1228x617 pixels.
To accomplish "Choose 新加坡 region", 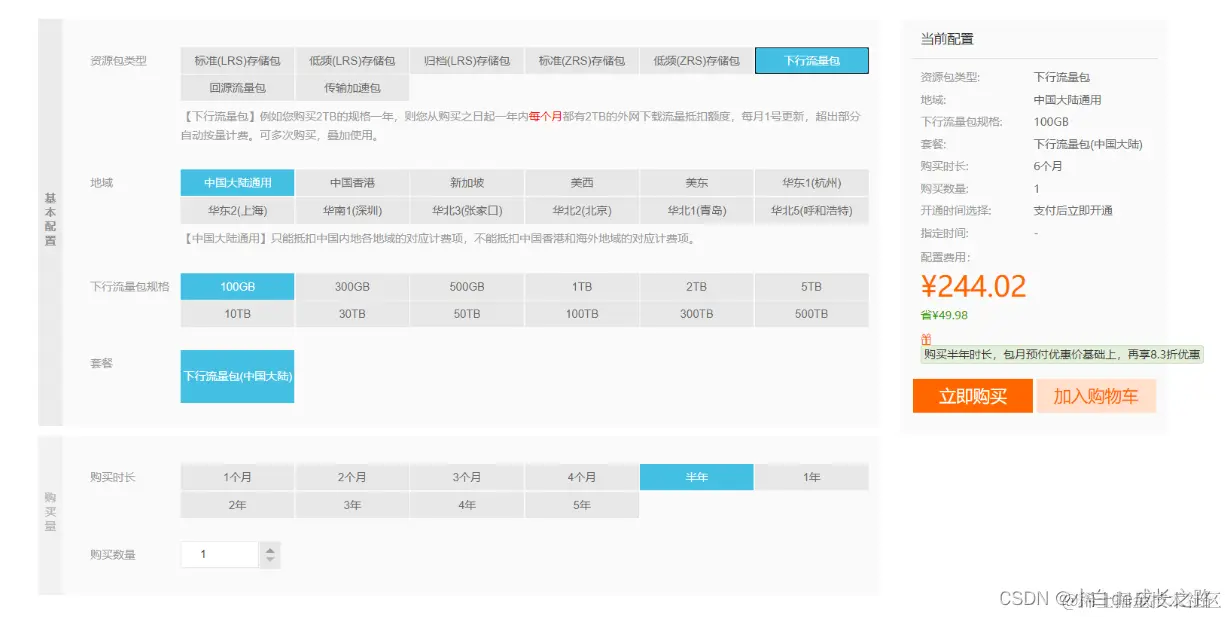I will click(x=467, y=183).
